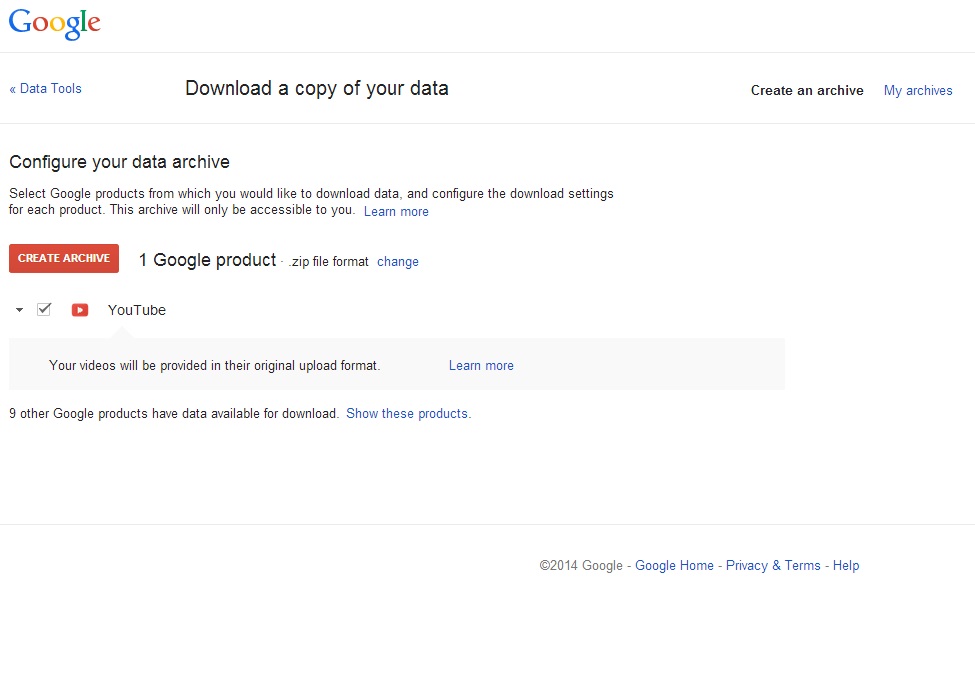This screenshot has height=694, width=975.
Task: Uncheck the YouTube product checkbox
Action: 44,309
